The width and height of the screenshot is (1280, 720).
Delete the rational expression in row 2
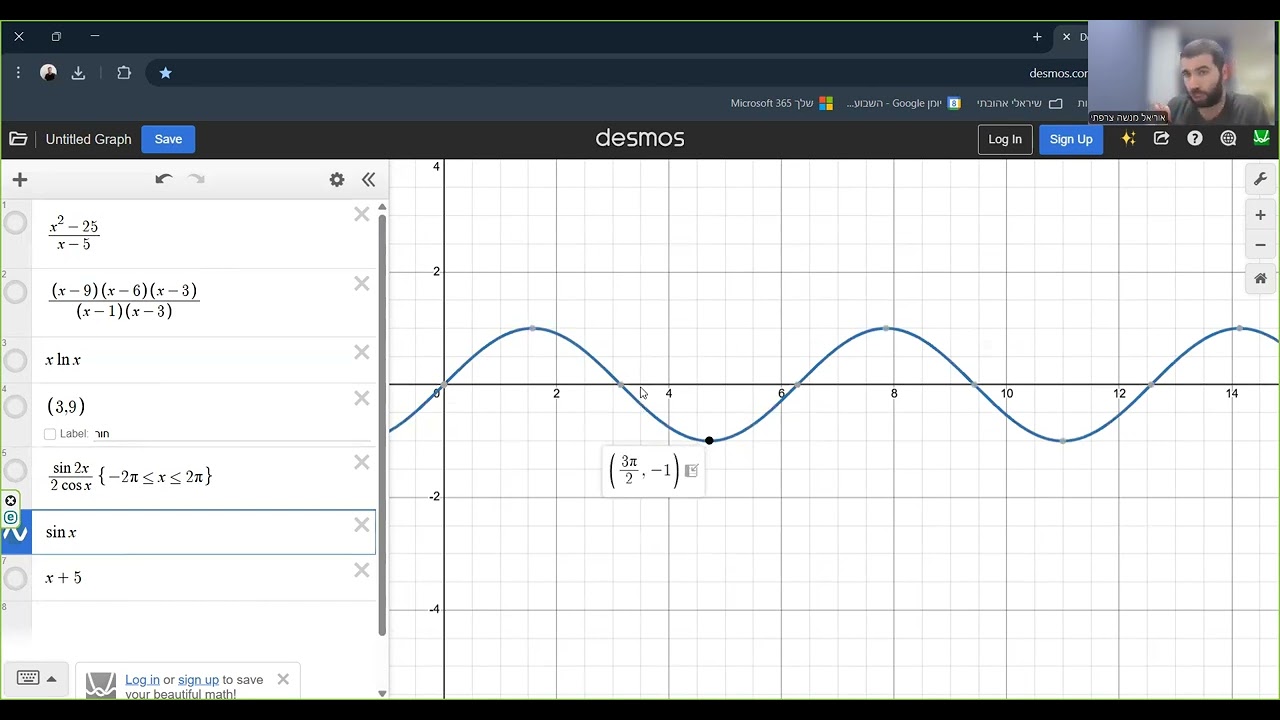tap(362, 284)
